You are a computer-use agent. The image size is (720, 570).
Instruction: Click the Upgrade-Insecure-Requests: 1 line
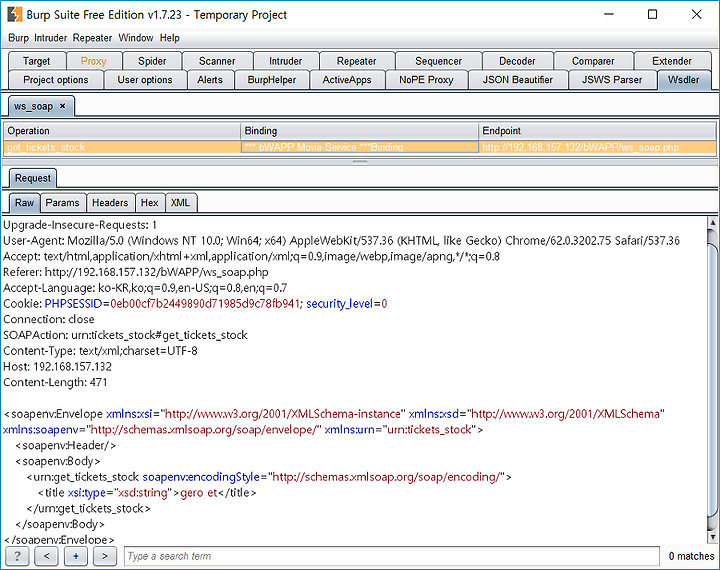[x=80, y=225]
